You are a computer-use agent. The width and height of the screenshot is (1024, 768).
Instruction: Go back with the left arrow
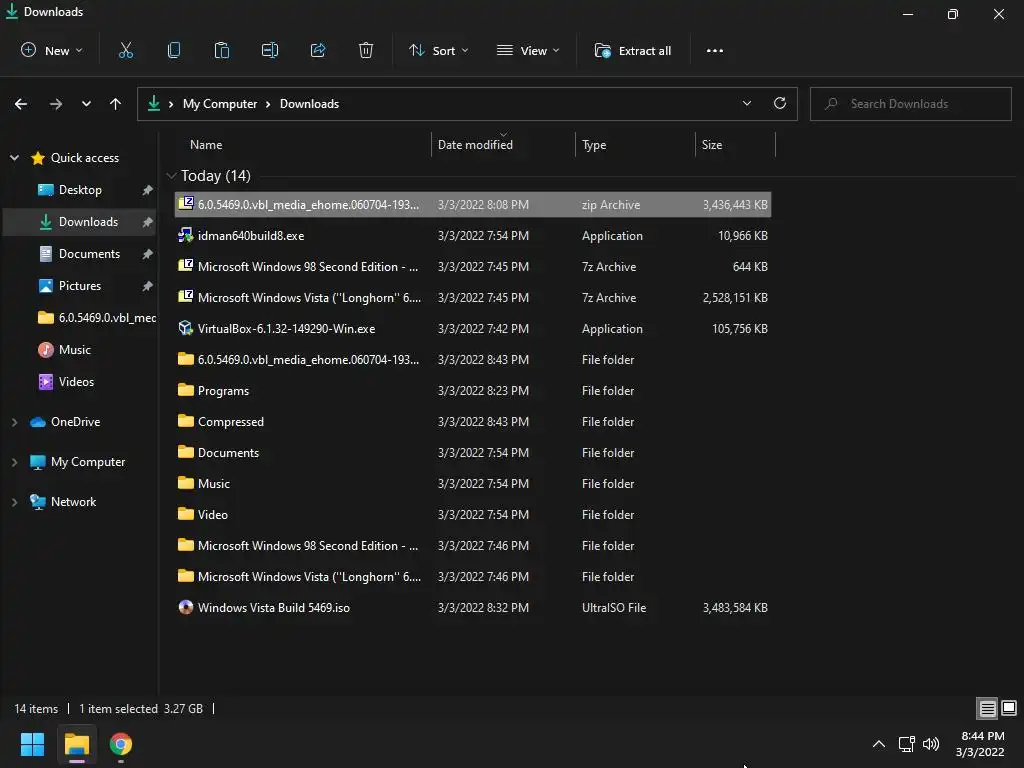coord(21,104)
